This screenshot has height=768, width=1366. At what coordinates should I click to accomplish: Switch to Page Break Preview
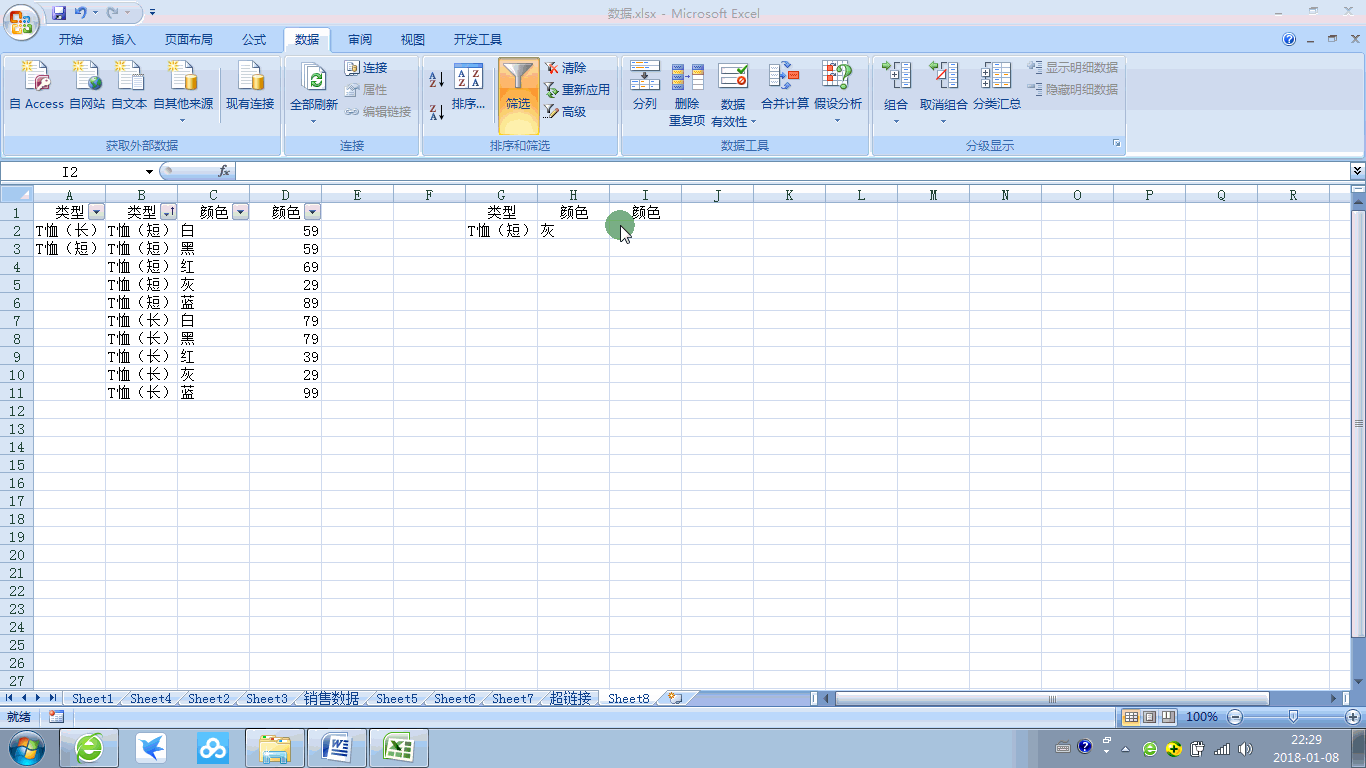coord(1167,717)
